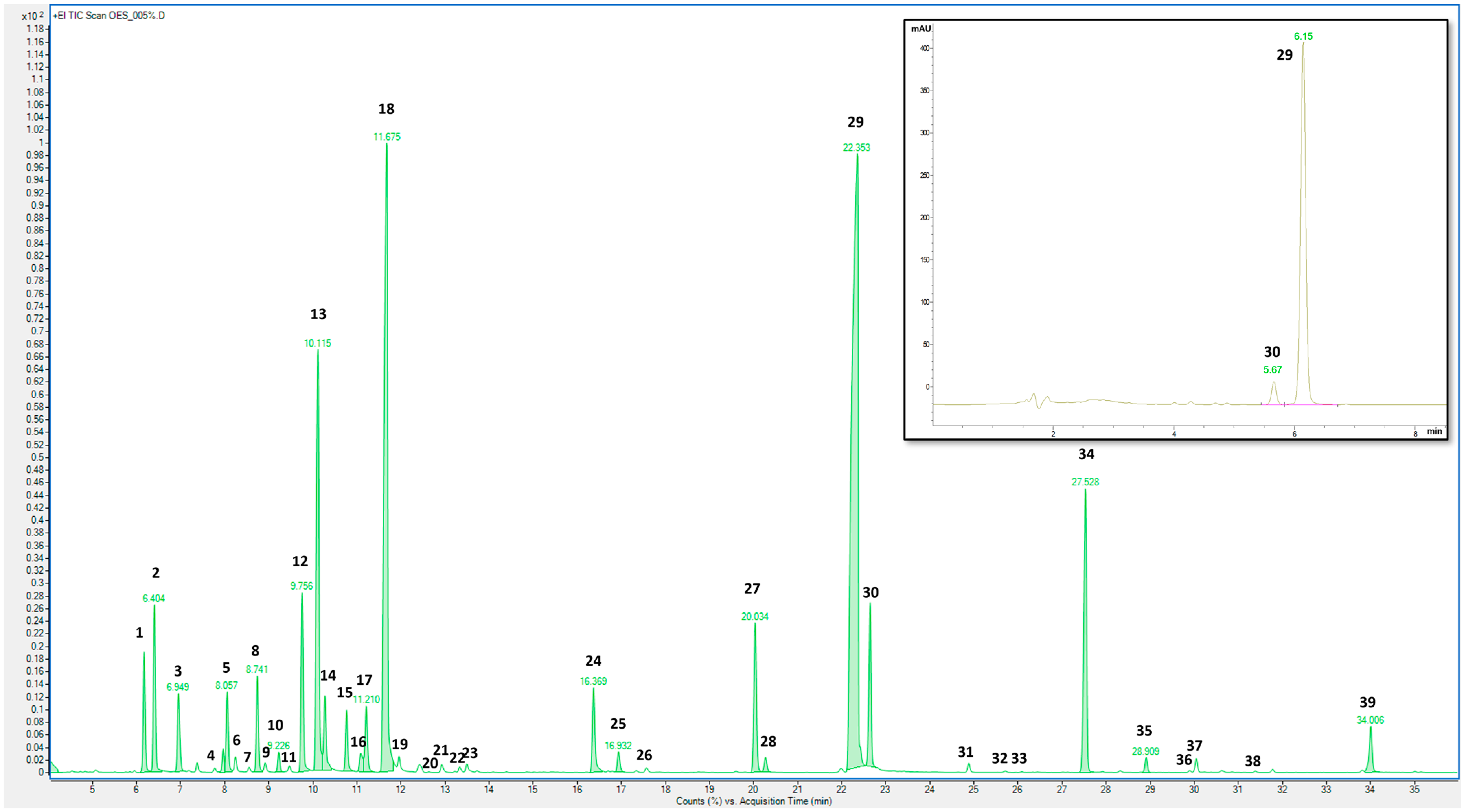Screen dimensions: 1466x812
Task: Click peak number 14 annotation
Action: (328, 675)
